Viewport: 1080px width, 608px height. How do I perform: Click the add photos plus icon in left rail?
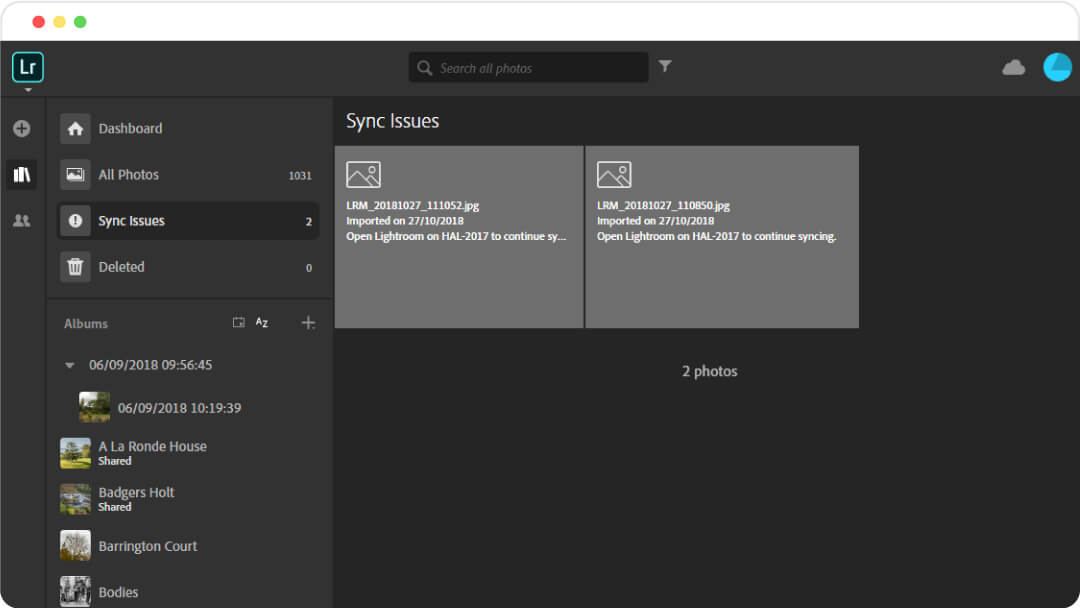22,128
